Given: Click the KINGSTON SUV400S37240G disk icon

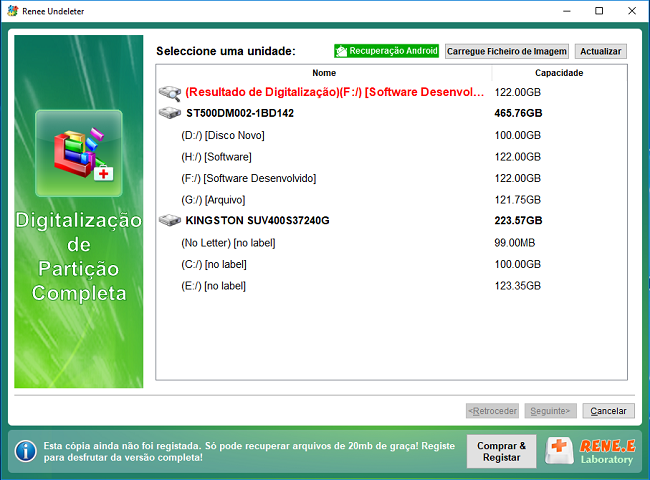Looking at the screenshot, I should click(170, 220).
